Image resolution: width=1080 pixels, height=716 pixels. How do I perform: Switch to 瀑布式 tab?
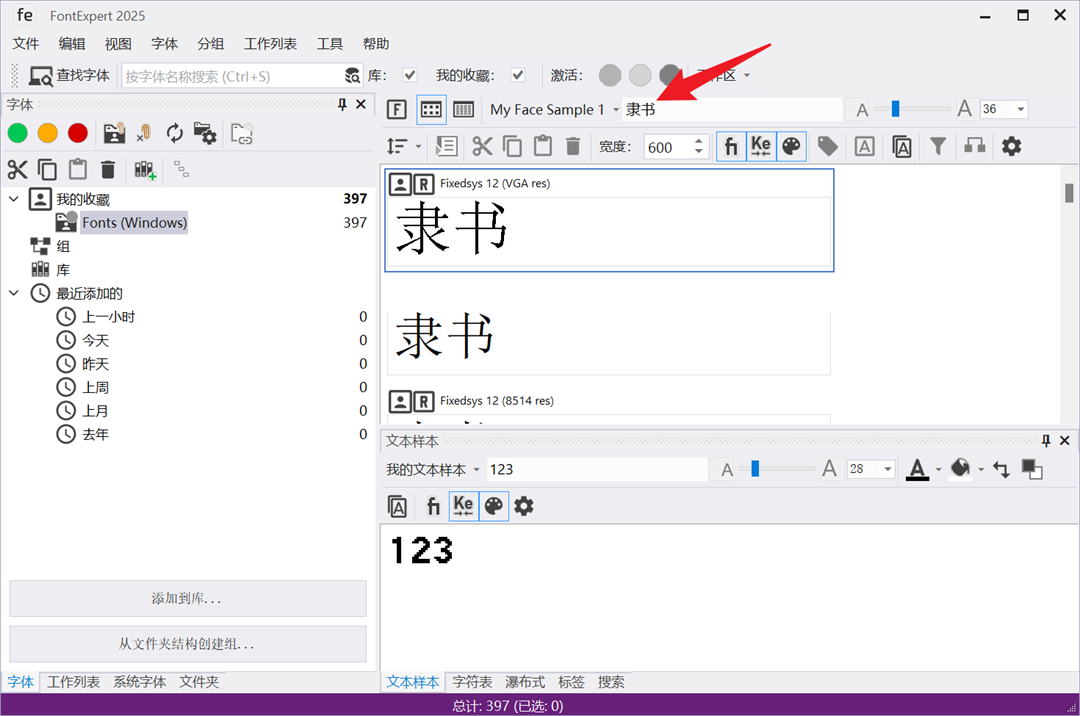click(x=525, y=682)
